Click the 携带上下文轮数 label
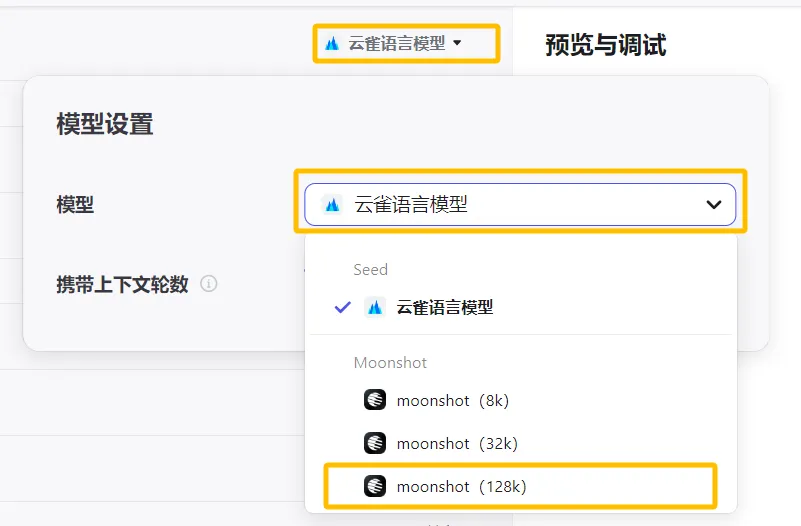Image resolution: width=801 pixels, height=526 pixels. (122, 284)
